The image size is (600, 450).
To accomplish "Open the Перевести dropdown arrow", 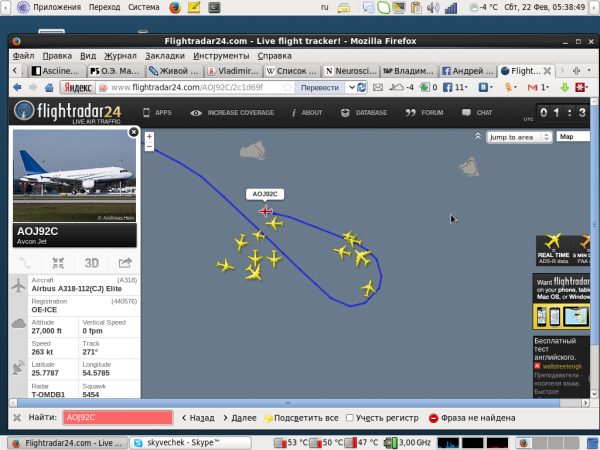I will coord(352,88).
